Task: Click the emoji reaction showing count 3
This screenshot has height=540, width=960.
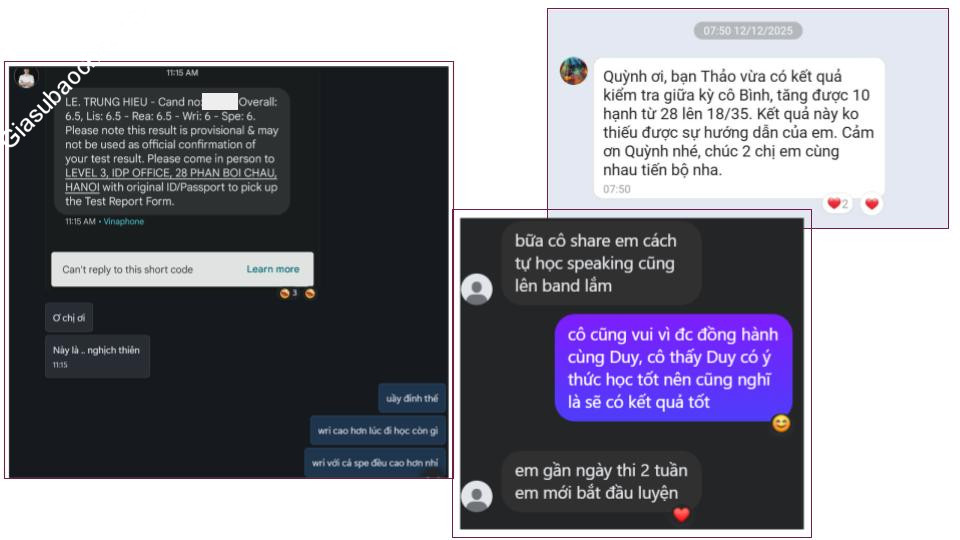Action: (288, 293)
